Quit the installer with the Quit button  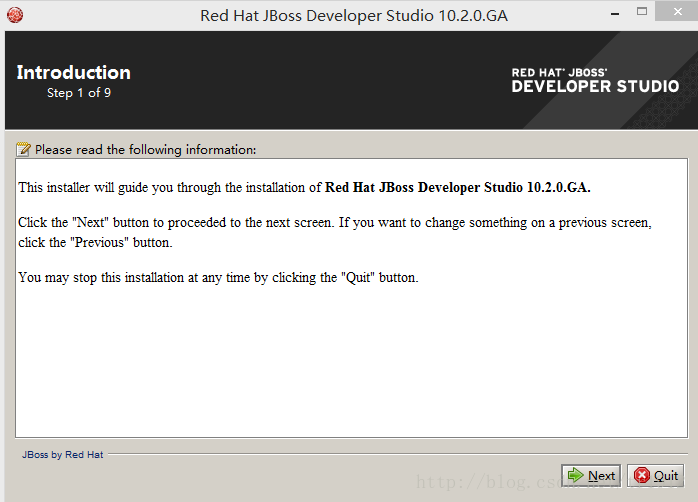pyautogui.click(x=656, y=476)
